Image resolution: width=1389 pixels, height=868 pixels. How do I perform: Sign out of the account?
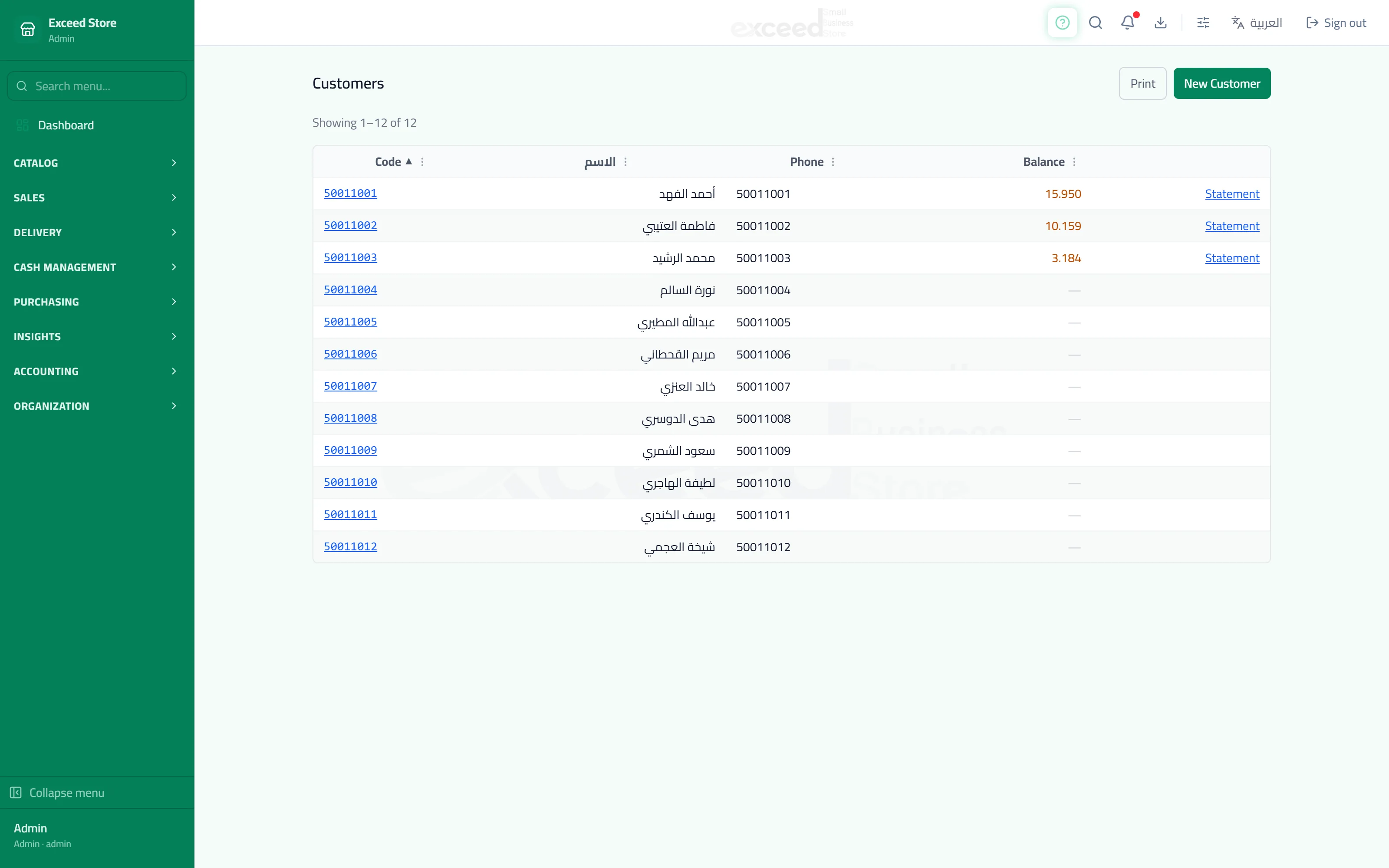tap(1336, 23)
